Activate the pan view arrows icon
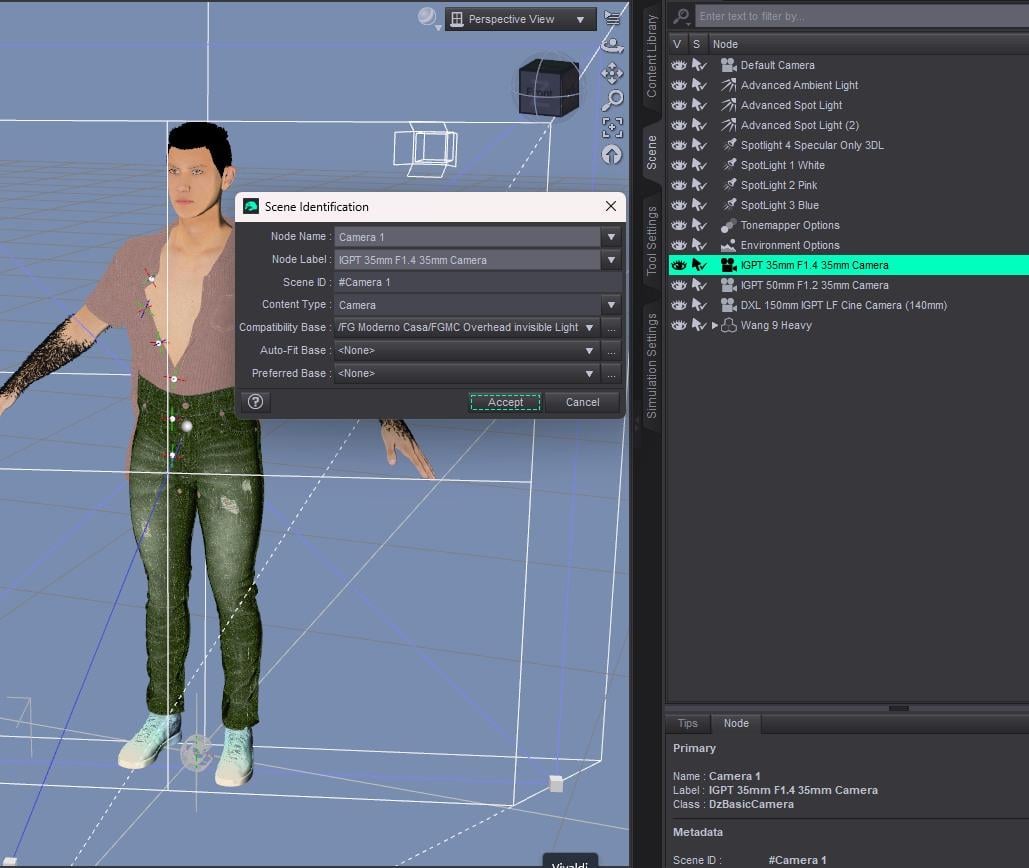 (x=612, y=73)
